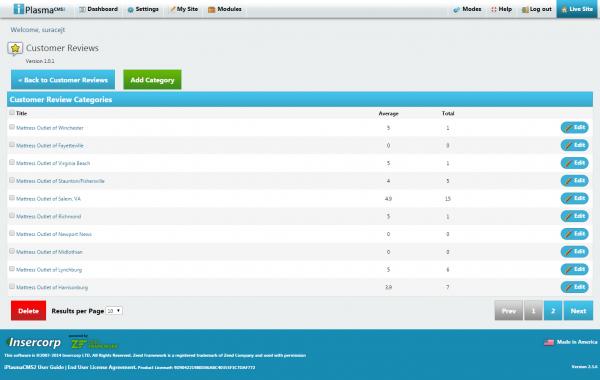
Task: Go to page 2
Action: tap(553, 311)
